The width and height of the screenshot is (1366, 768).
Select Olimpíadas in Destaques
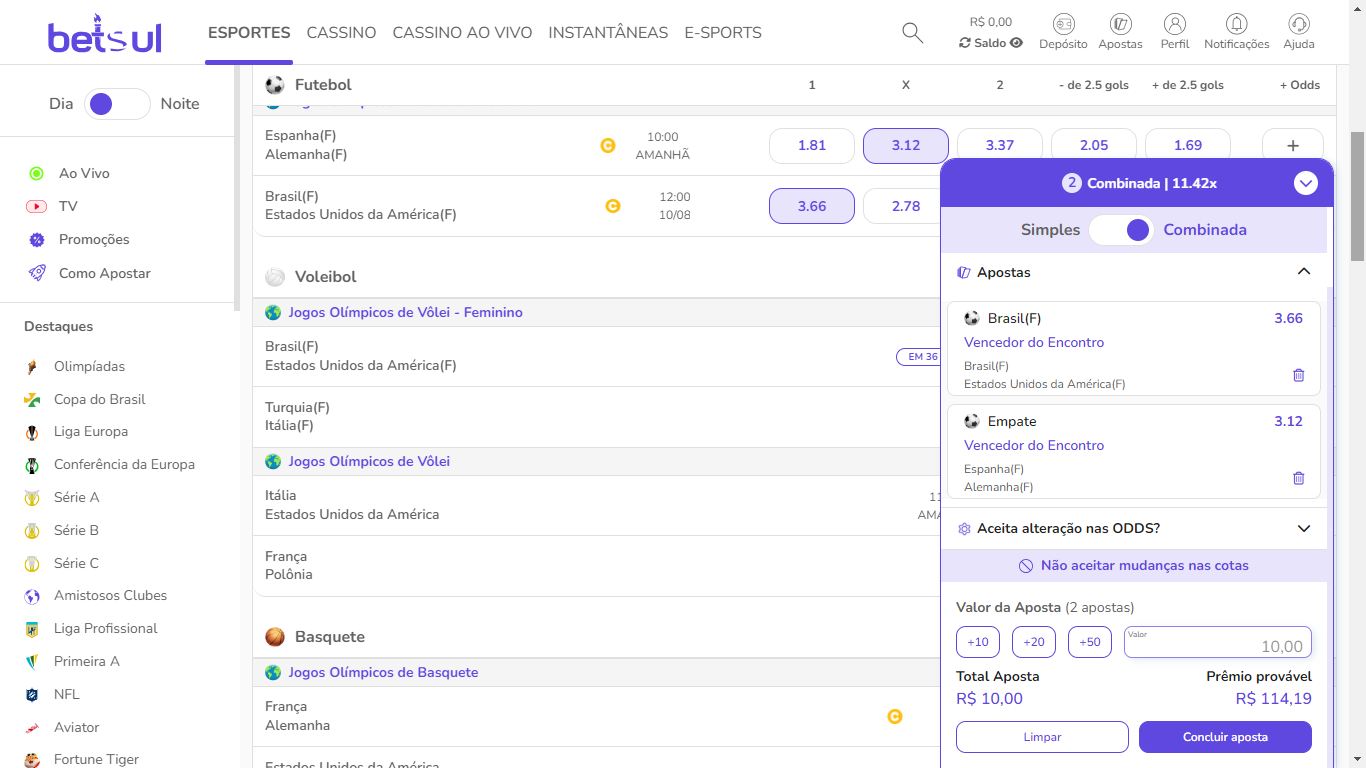[89, 366]
